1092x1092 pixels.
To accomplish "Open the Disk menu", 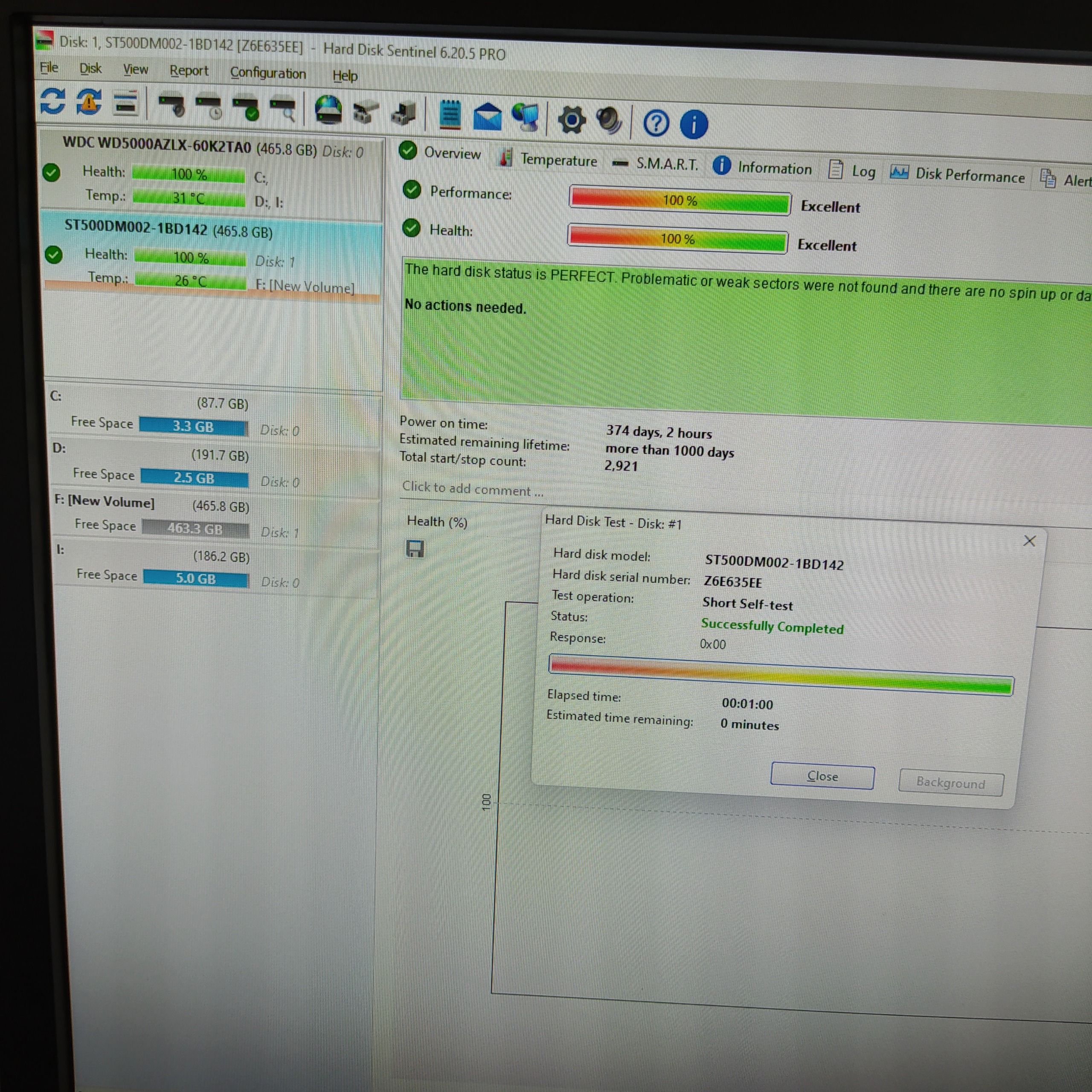I will [x=90, y=69].
